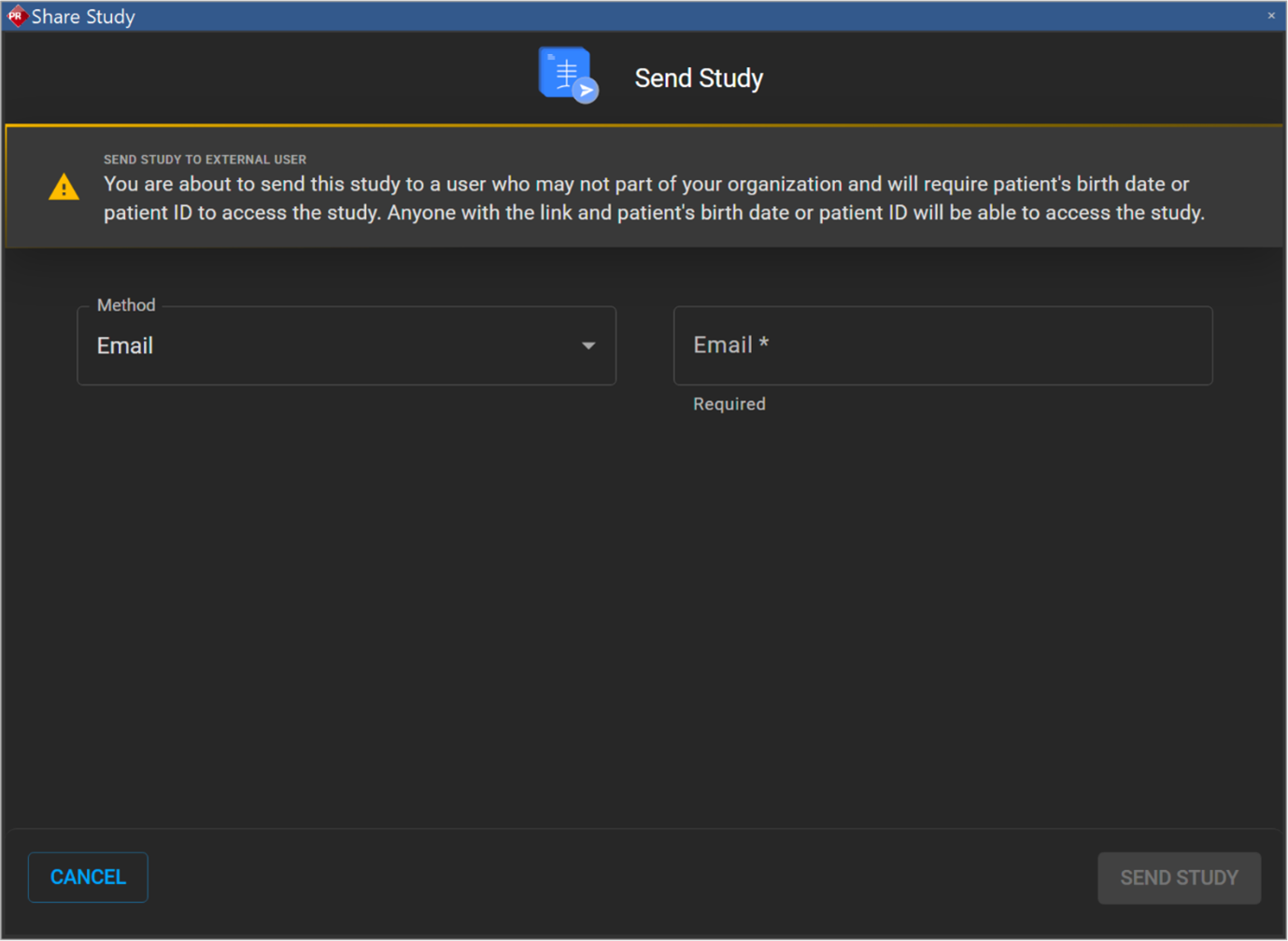Viewport: 1288px width, 941px height.
Task: Click the Method field label
Action: pos(125,305)
